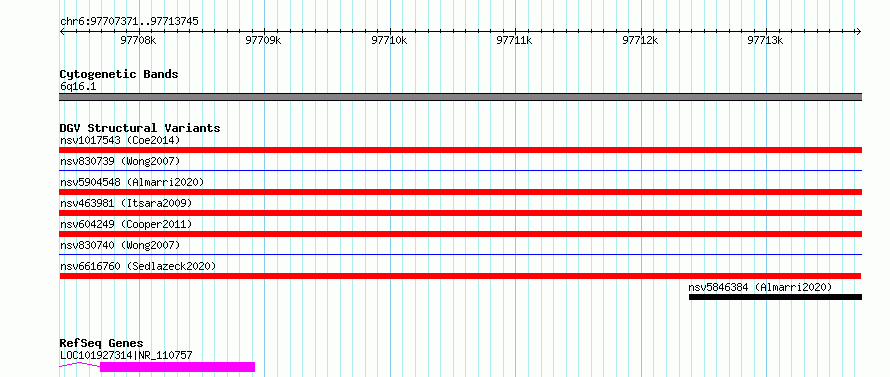Select the nsv604249 (Cooper2011) variant bar

point(460,234)
